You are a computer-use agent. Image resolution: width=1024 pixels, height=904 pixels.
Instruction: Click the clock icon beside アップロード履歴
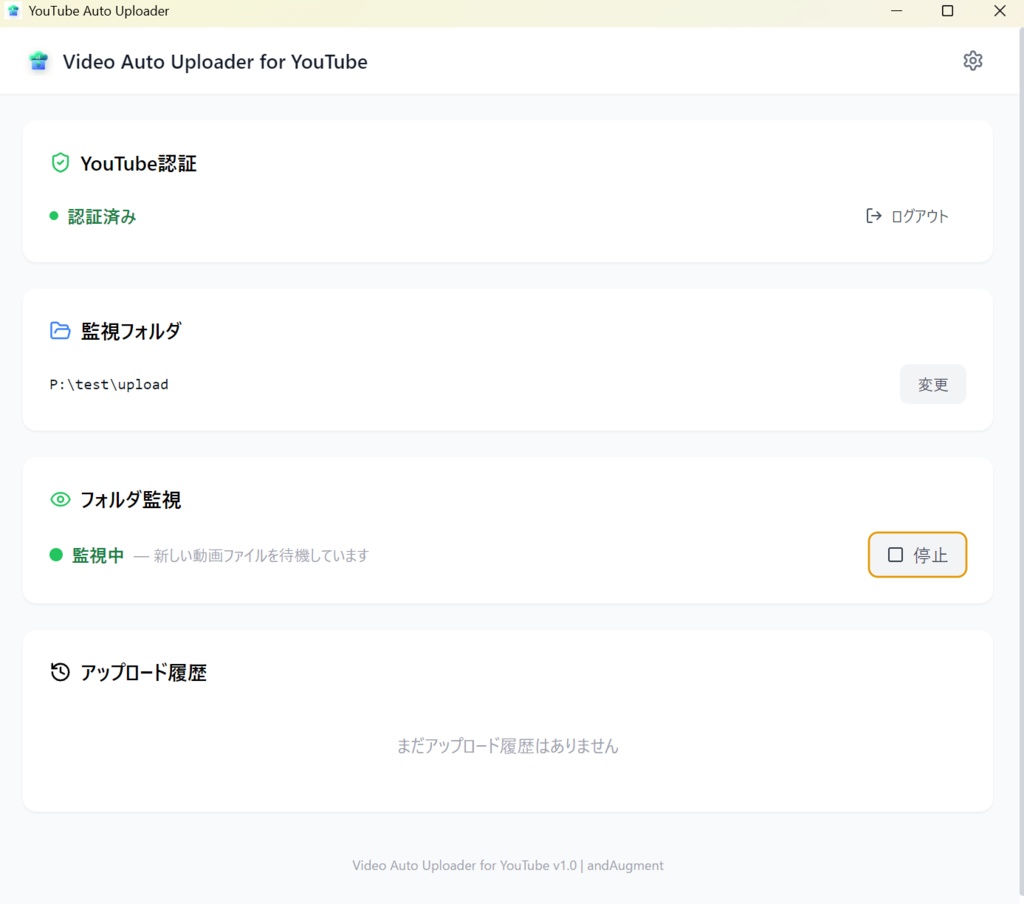pos(60,671)
